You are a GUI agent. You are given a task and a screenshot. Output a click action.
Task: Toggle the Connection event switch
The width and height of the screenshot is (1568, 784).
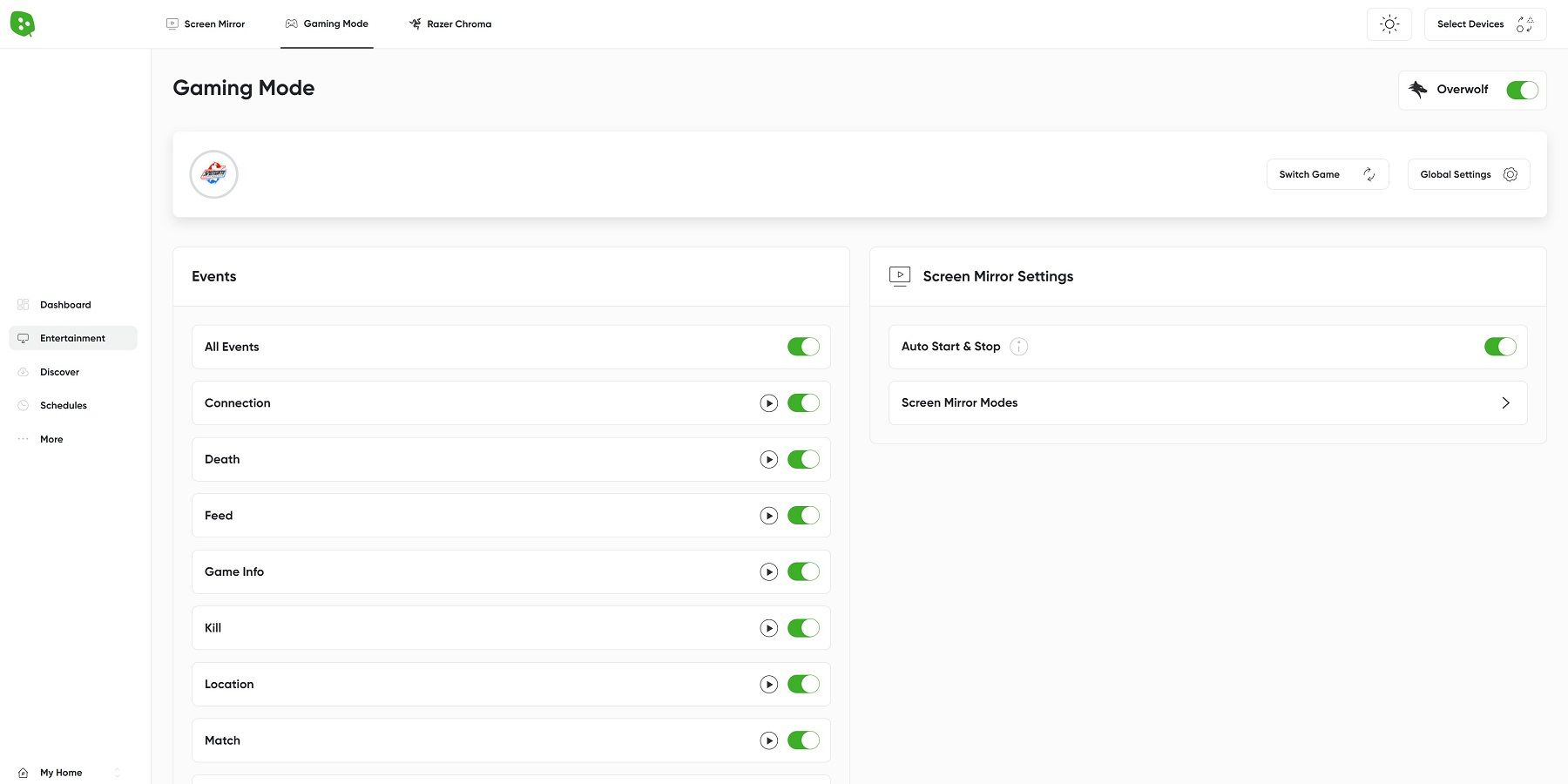coord(803,403)
